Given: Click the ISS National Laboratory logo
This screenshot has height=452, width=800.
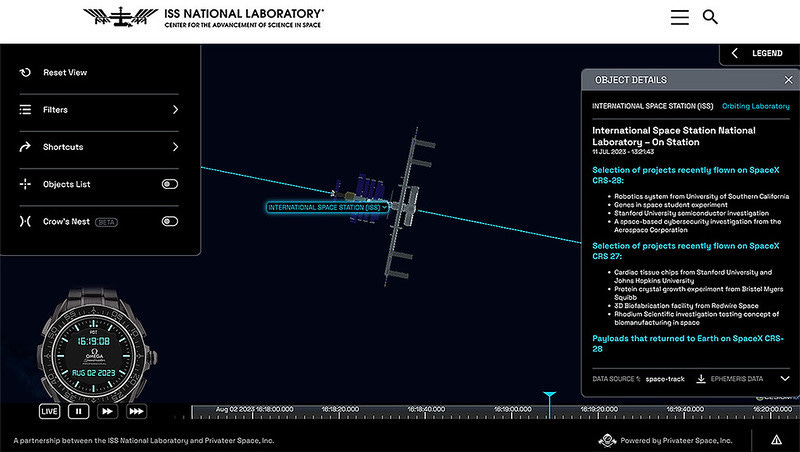Looking at the screenshot, I should point(203,17).
